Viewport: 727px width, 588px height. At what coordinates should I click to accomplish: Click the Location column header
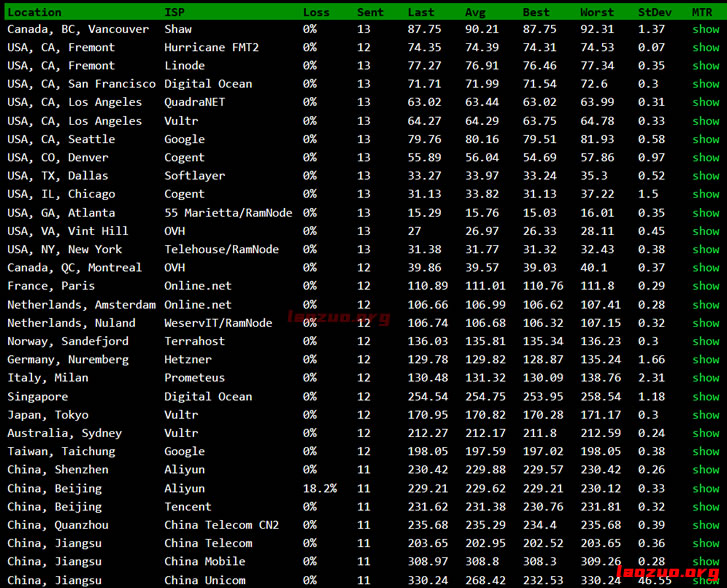[34, 12]
